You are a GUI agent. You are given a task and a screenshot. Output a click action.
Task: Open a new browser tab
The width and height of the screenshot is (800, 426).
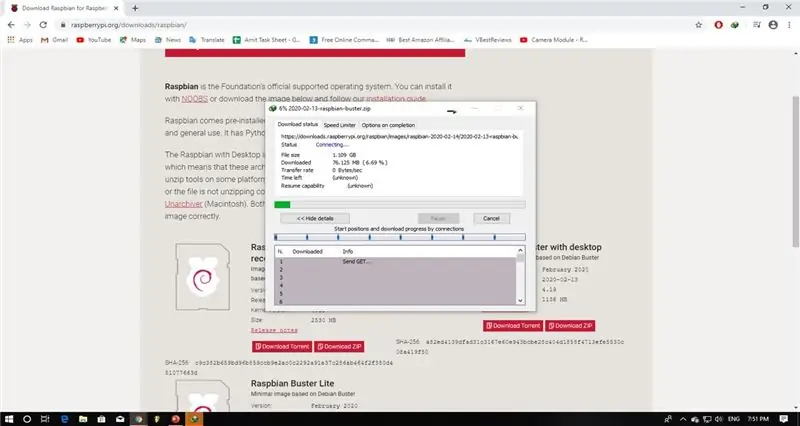(x=135, y=8)
